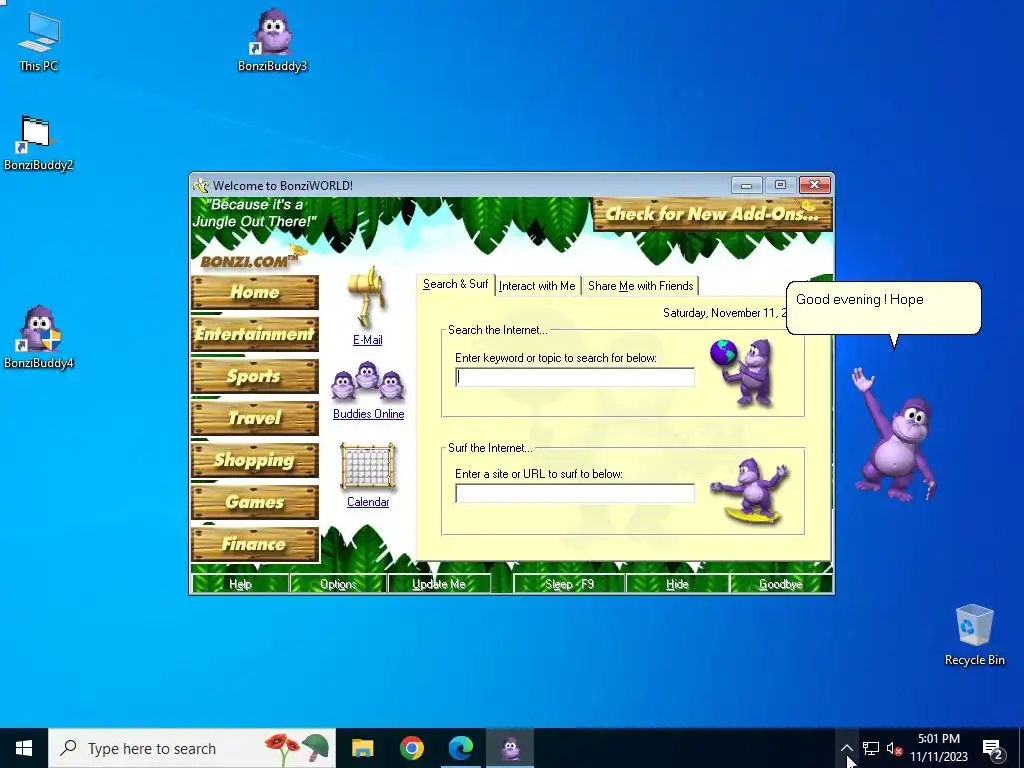Open the Home wooden sign section
This screenshot has height=768, width=1024.
pos(255,292)
